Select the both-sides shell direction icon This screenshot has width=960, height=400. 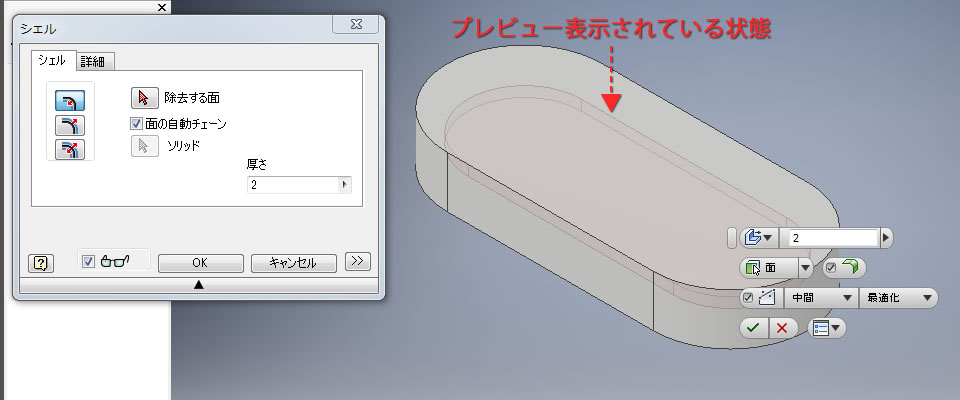[70, 149]
